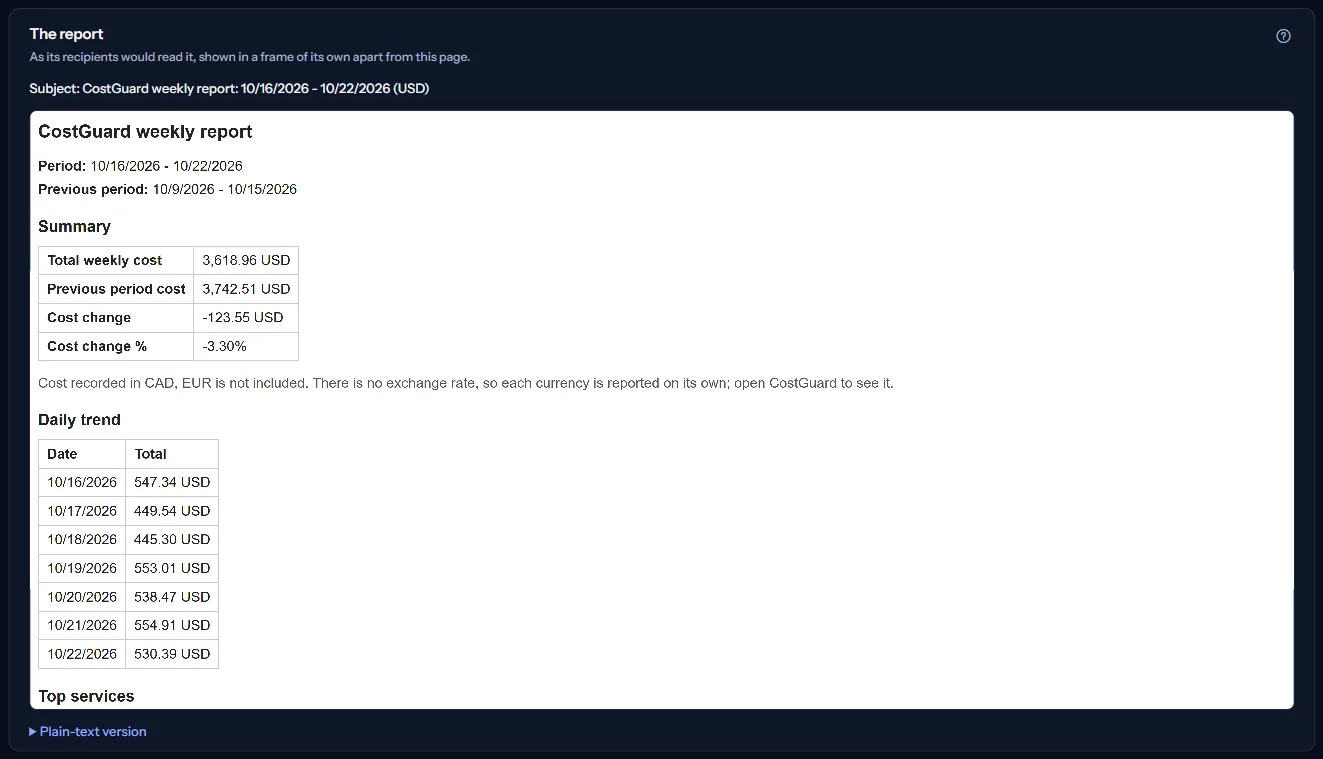Click The report panel title

click(x=66, y=34)
